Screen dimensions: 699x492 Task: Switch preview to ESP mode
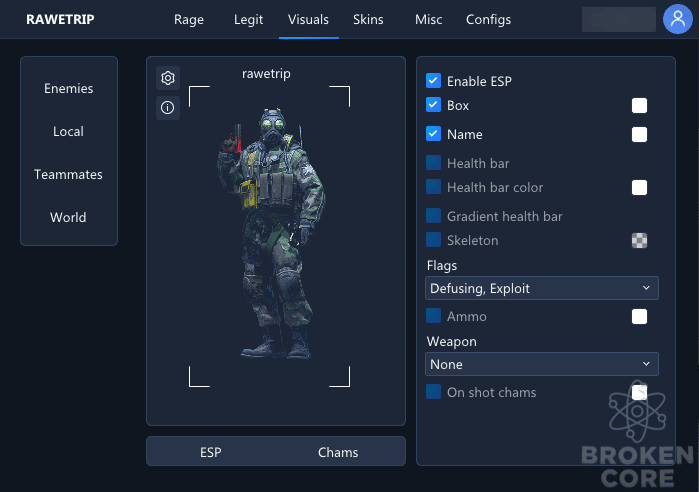[211, 452]
